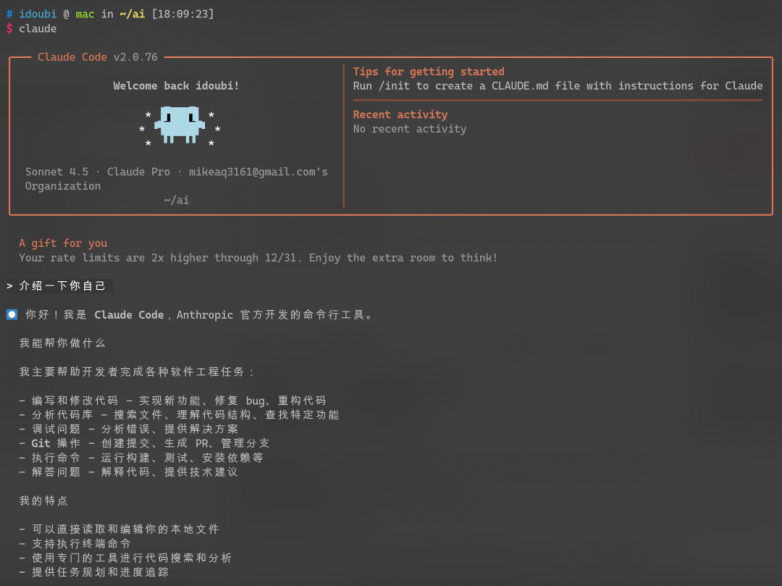The width and height of the screenshot is (782, 586).
Task: Click 'Welcome back idoubi!' heading
Action: [x=176, y=86]
